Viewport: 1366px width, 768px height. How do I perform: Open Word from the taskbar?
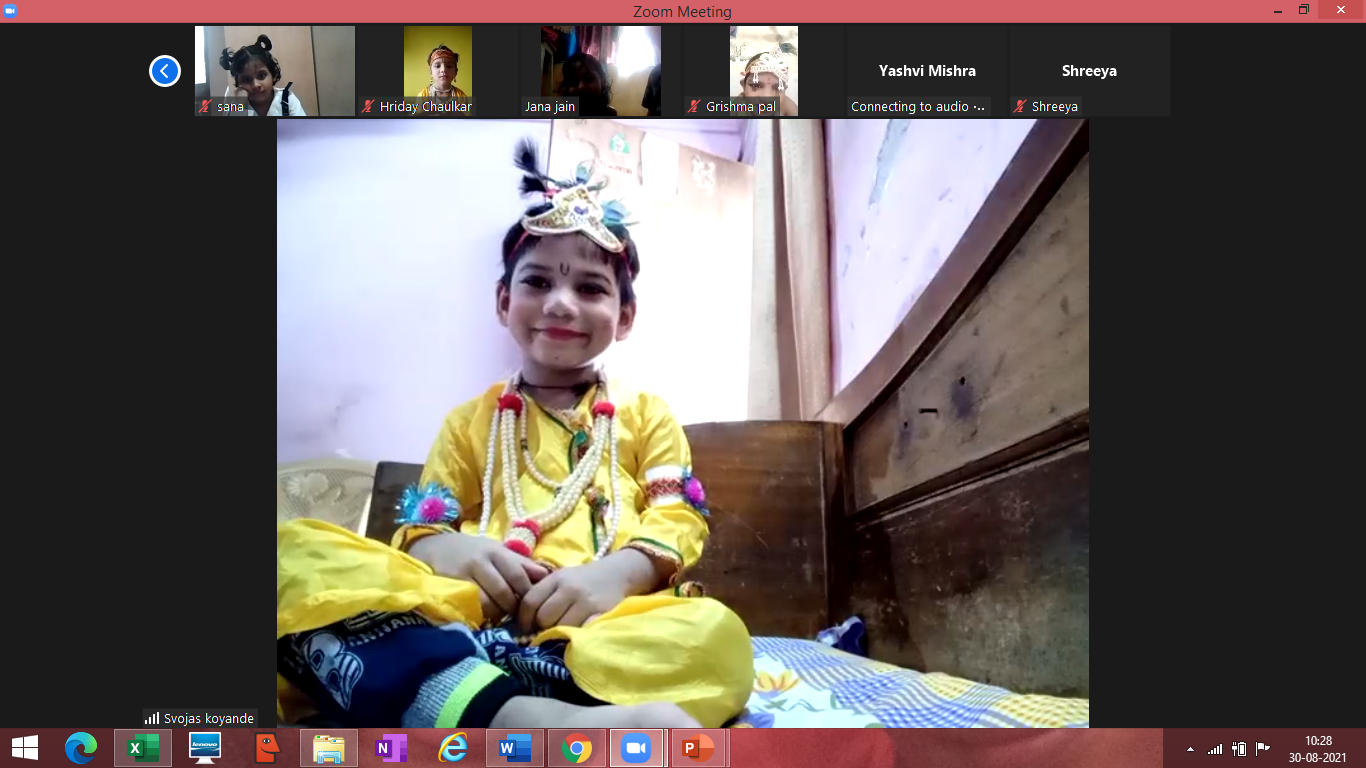click(515, 748)
